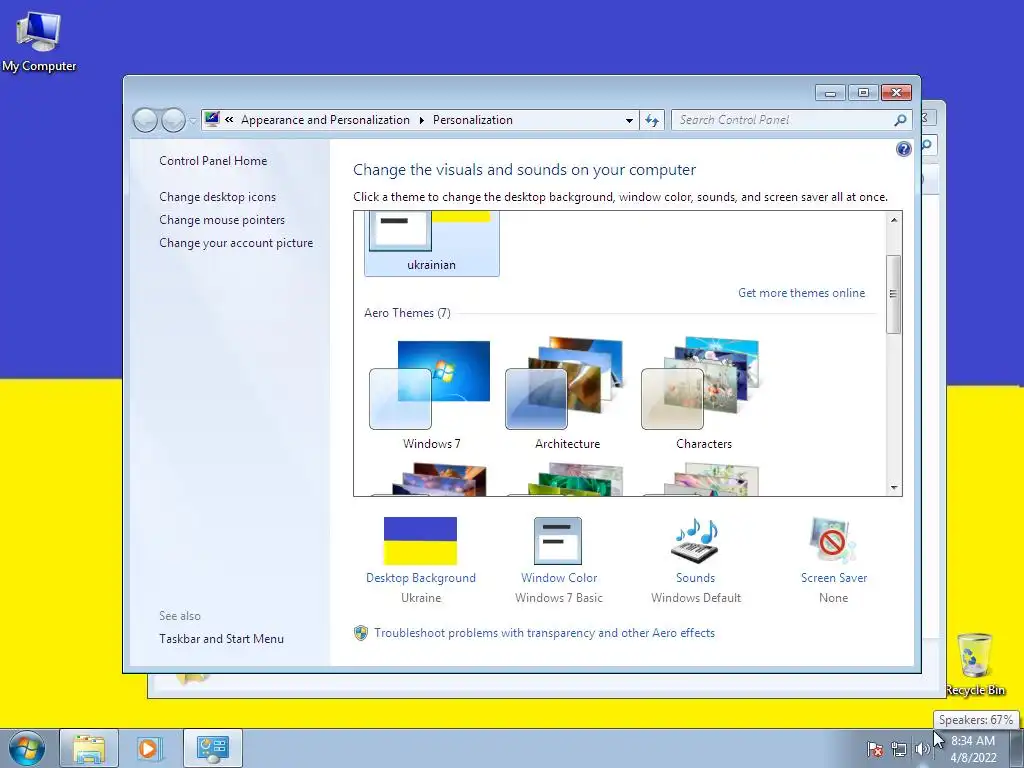
Task: Minimize the Personalization window
Action: pos(830,93)
